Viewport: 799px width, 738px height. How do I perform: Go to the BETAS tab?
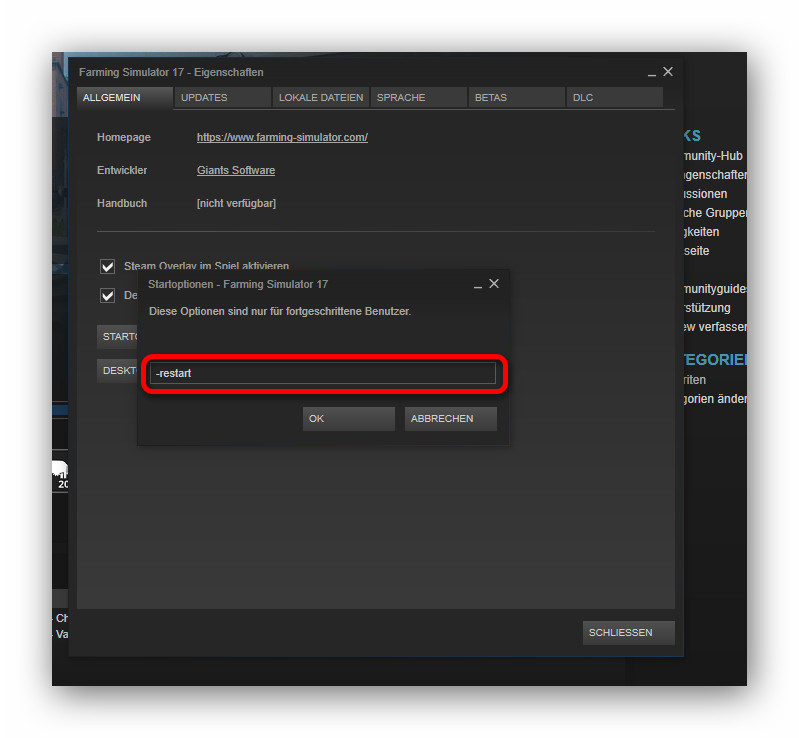pyautogui.click(x=516, y=98)
